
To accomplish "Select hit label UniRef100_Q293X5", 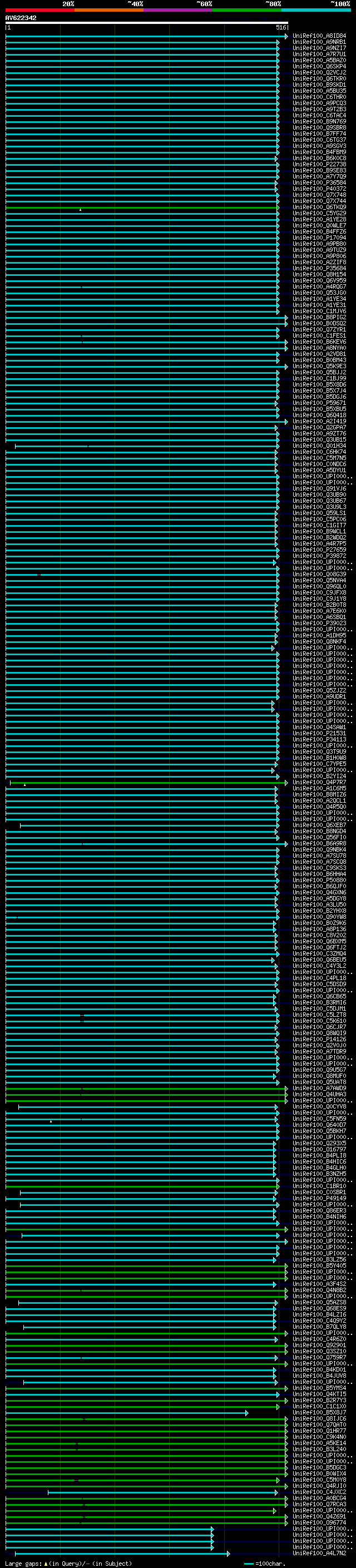I will click(319, 1143).
